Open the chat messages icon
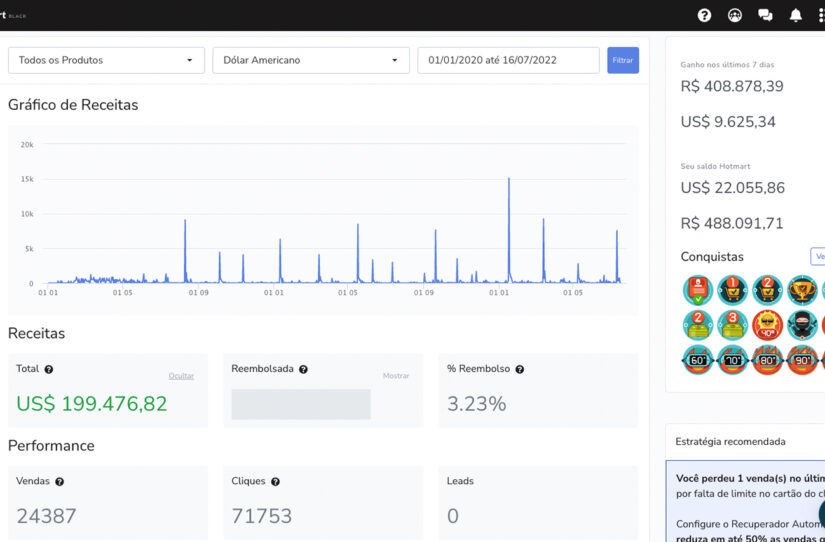The height and width of the screenshot is (542, 825). pos(765,15)
